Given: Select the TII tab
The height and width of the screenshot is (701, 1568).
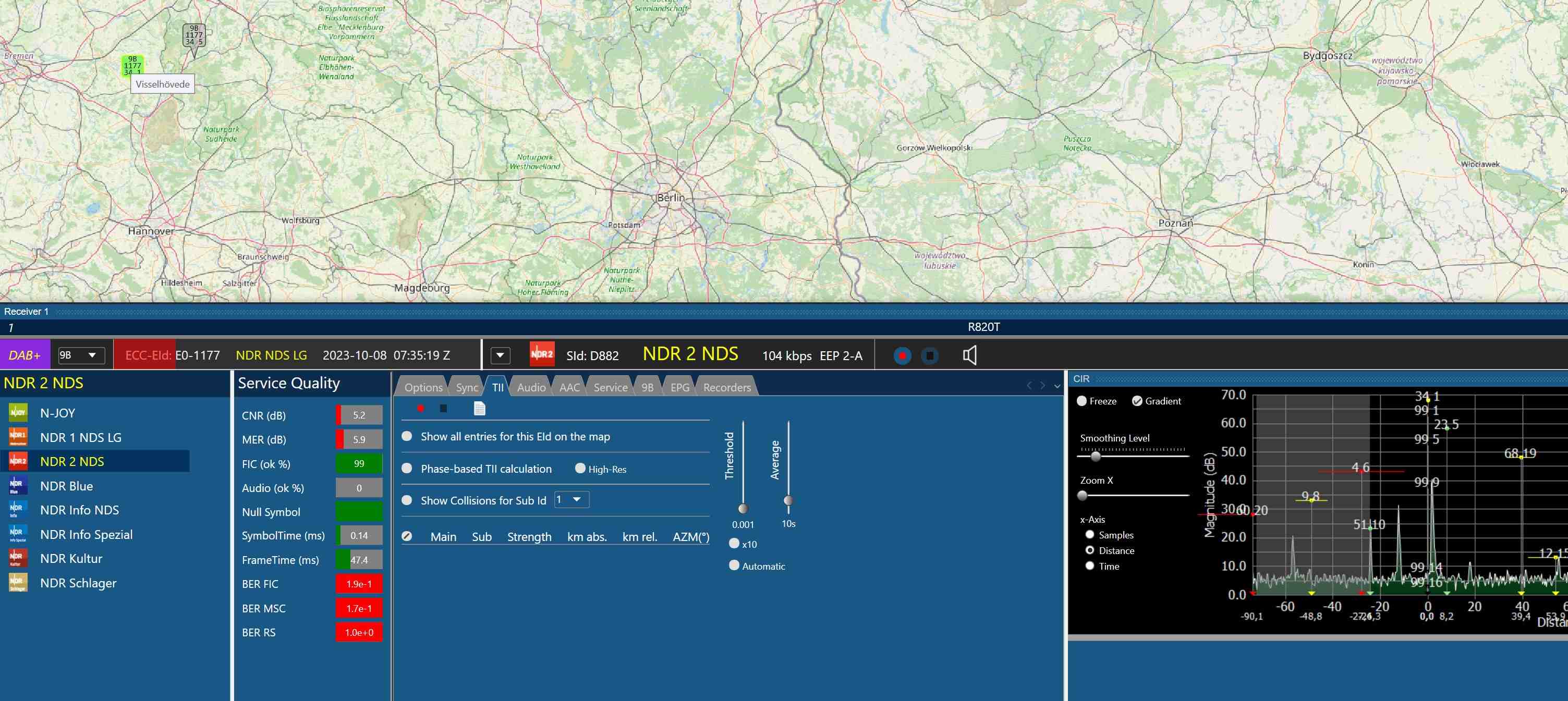Looking at the screenshot, I should 498,387.
